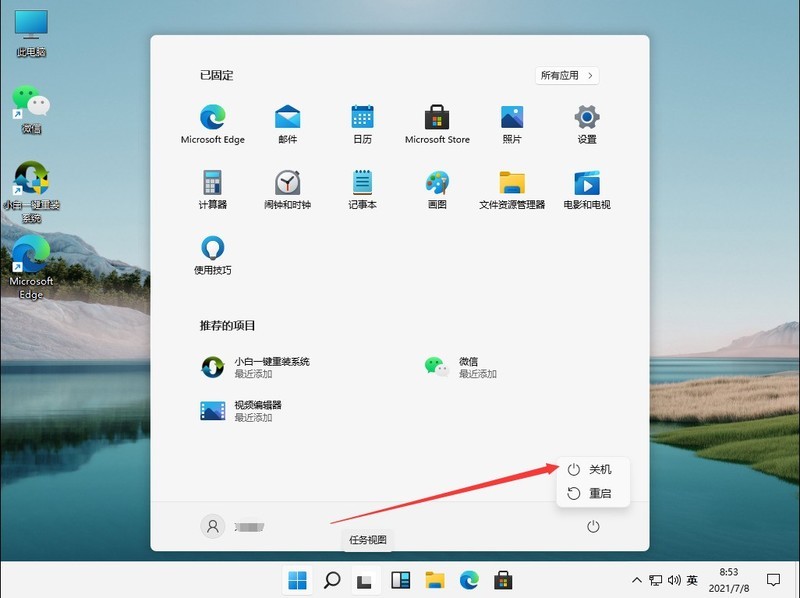Show hidden tray icons via chevron
The image size is (800, 598).
[x=637, y=578]
